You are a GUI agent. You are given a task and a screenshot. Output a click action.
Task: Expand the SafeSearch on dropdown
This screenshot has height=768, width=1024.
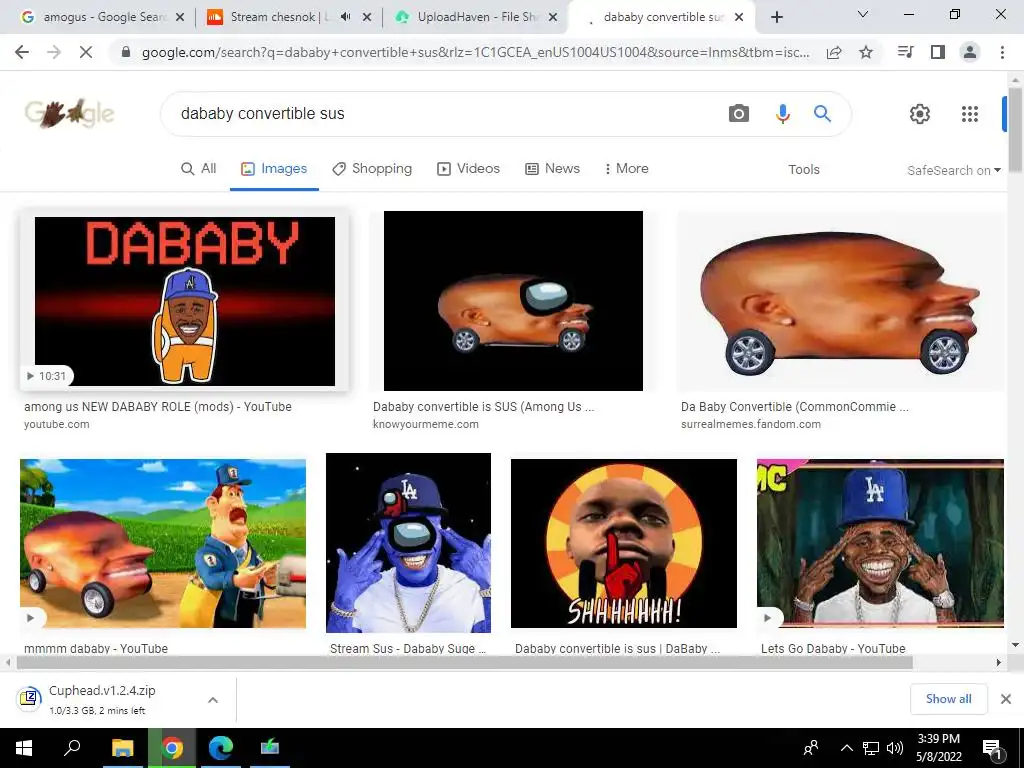click(953, 170)
